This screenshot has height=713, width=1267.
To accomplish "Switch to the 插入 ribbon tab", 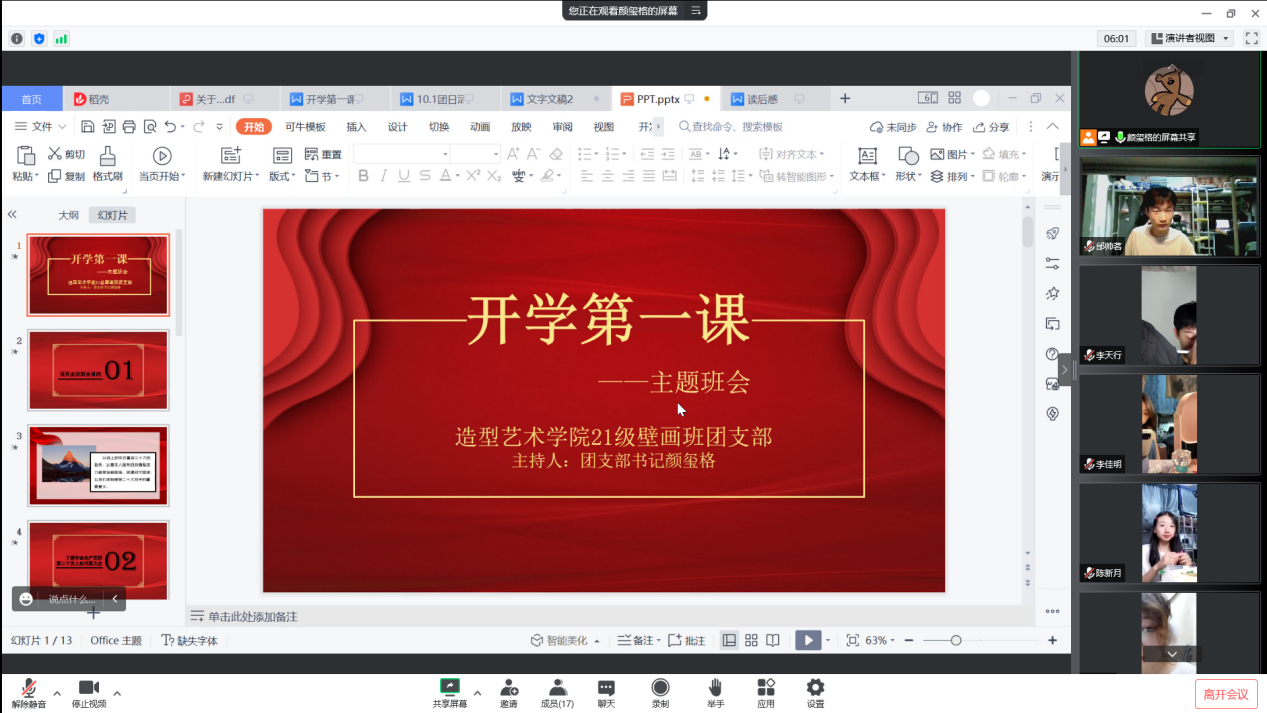I will pos(356,127).
